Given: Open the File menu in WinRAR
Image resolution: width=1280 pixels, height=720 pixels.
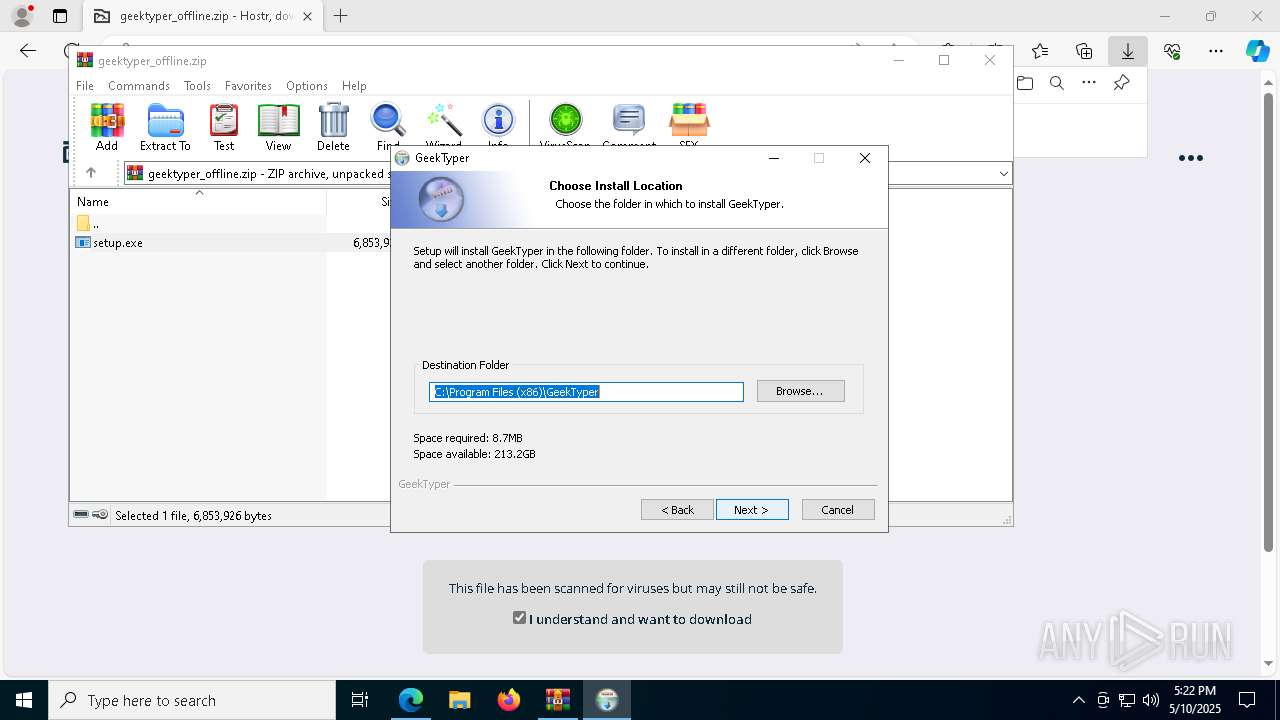Looking at the screenshot, I should [85, 86].
